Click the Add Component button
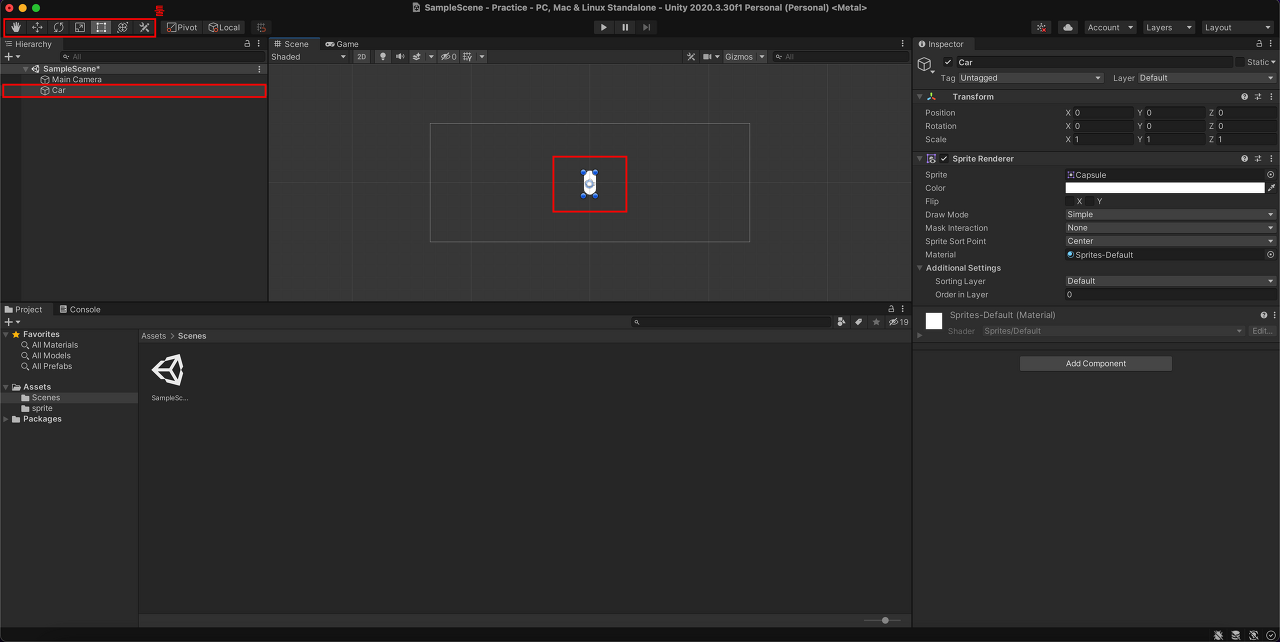This screenshot has height=642, width=1280. click(1096, 364)
